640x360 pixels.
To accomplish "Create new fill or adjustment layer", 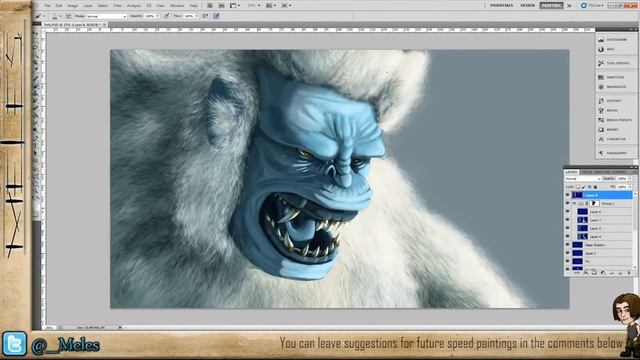I will tap(603, 273).
